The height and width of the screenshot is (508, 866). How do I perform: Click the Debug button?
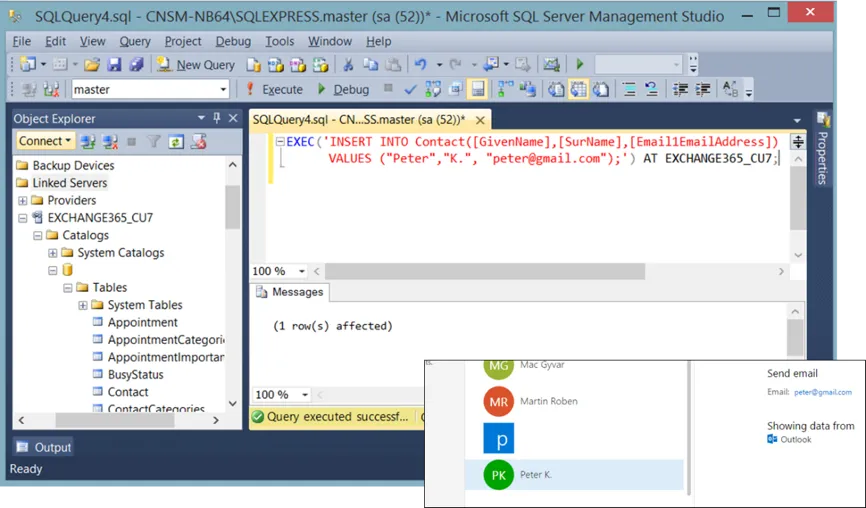[x=343, y=89]
